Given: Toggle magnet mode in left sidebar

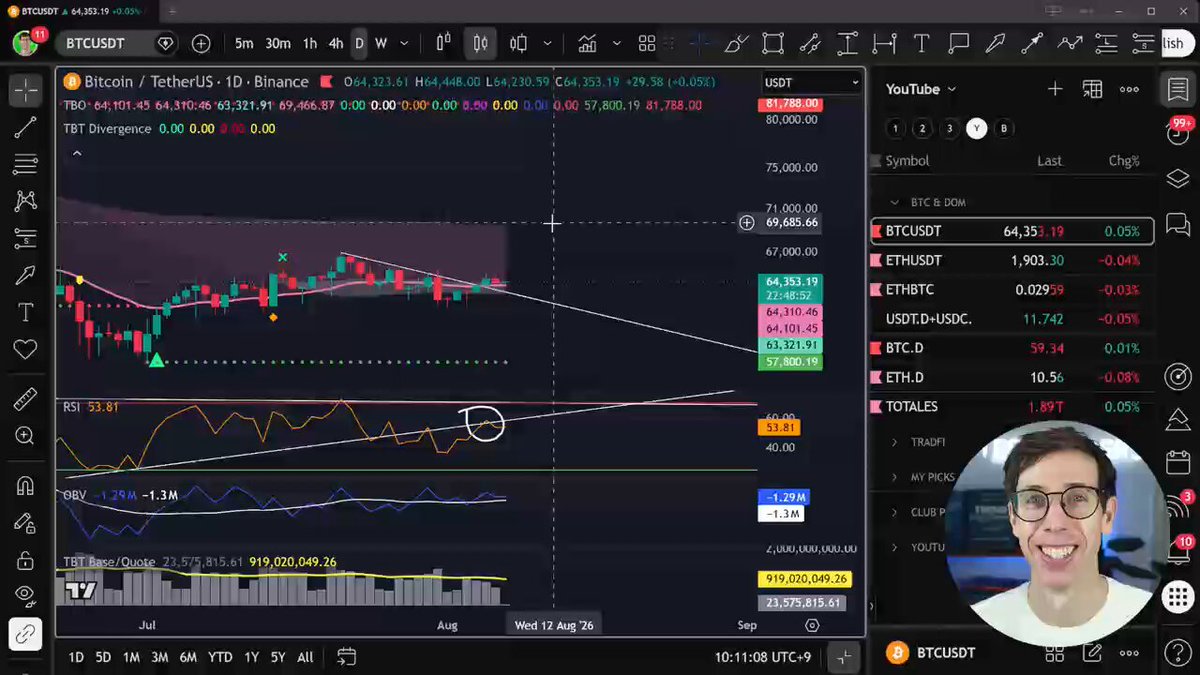Looking at the screenshot, I should point(25,487).
